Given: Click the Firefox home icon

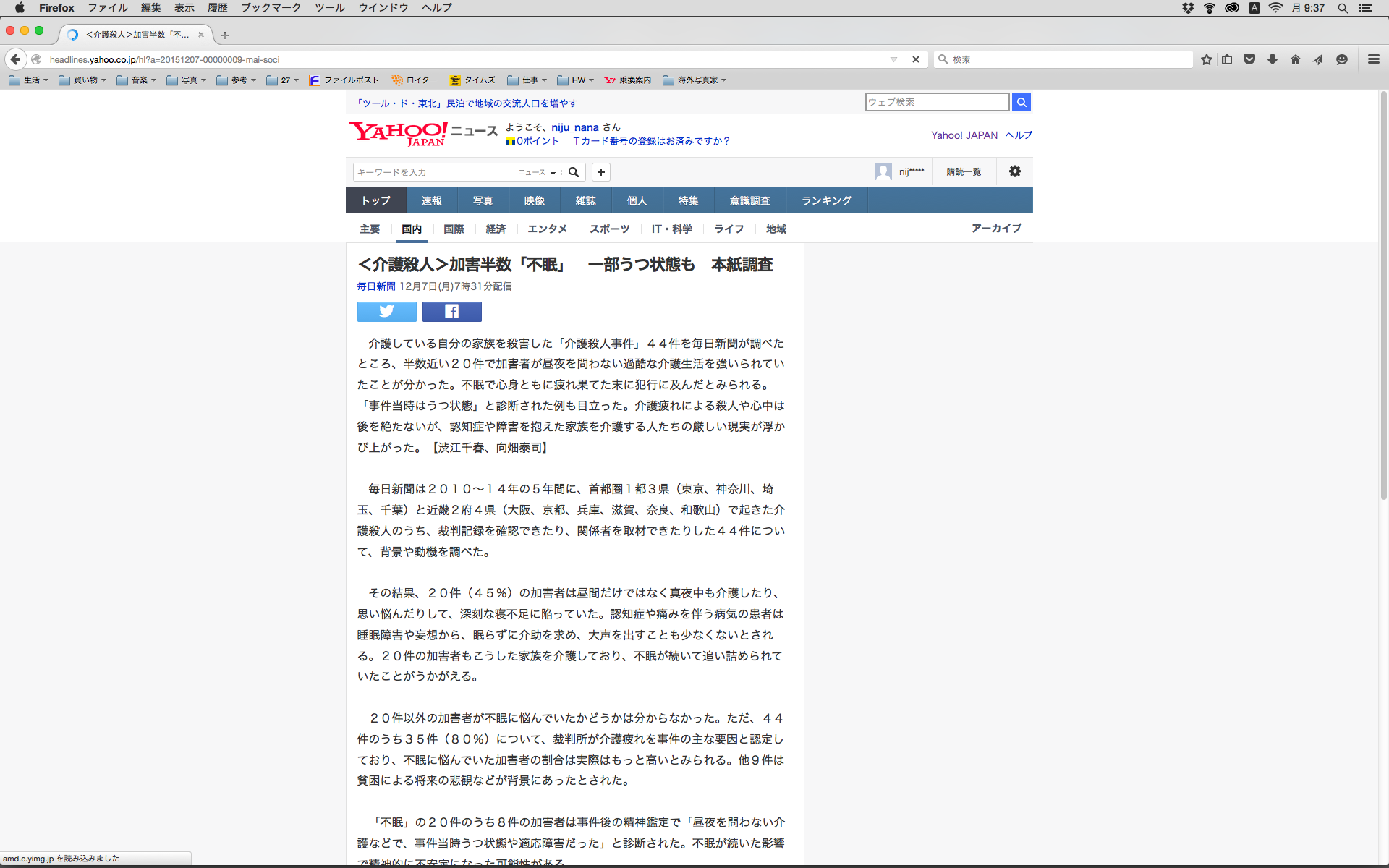Looking at the screenshot, I should point(1295,59).
